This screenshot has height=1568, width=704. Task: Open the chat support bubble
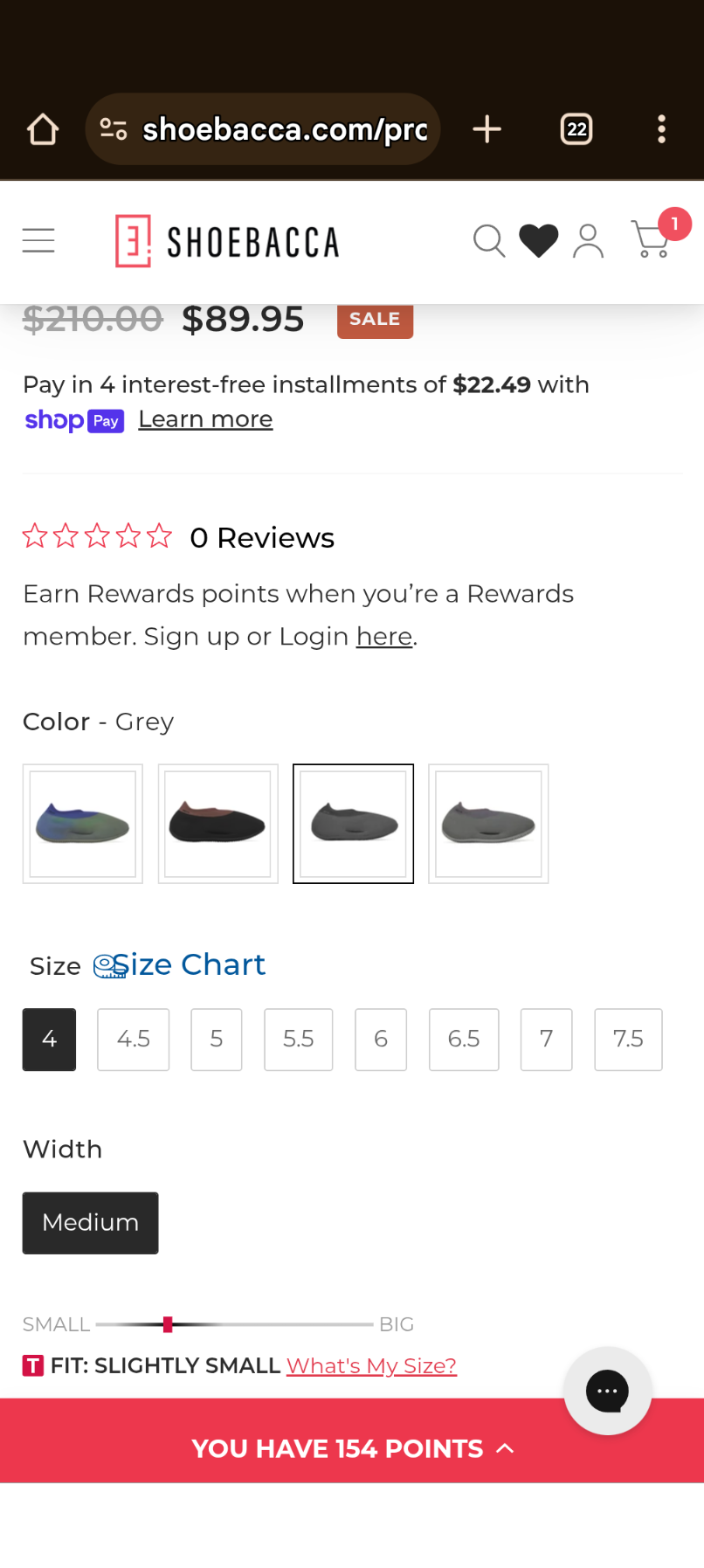tap(607, 1391)
